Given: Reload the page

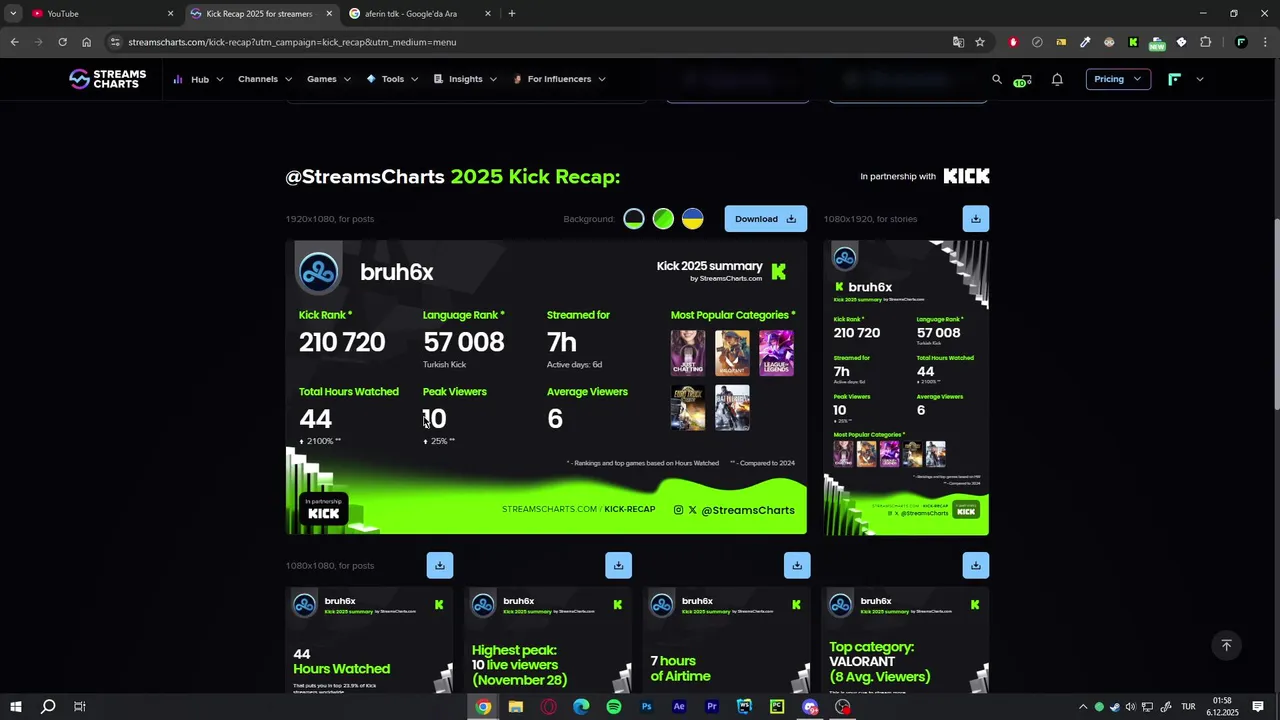Looking at the screenshot, I should pyautogui.click(x=62, y=42).
